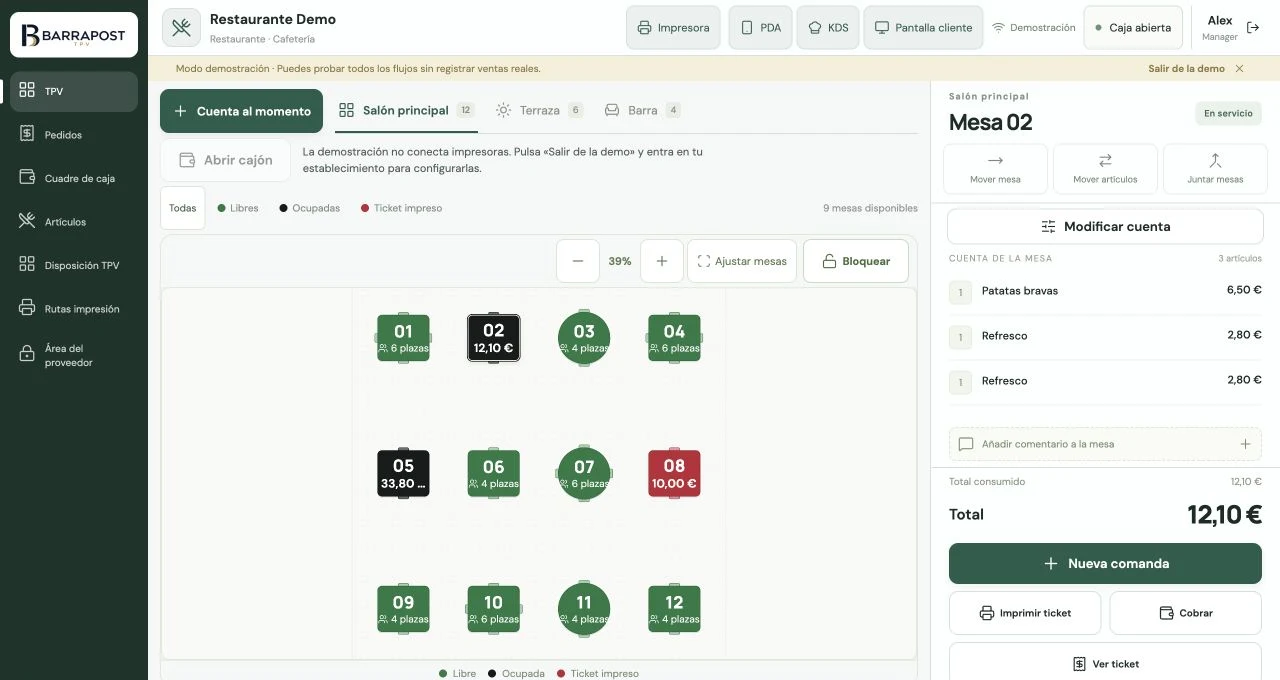Click the Bloquear button
Image resolution: width=1280 pixels, height=680 pixels.
tap(856, 261)
